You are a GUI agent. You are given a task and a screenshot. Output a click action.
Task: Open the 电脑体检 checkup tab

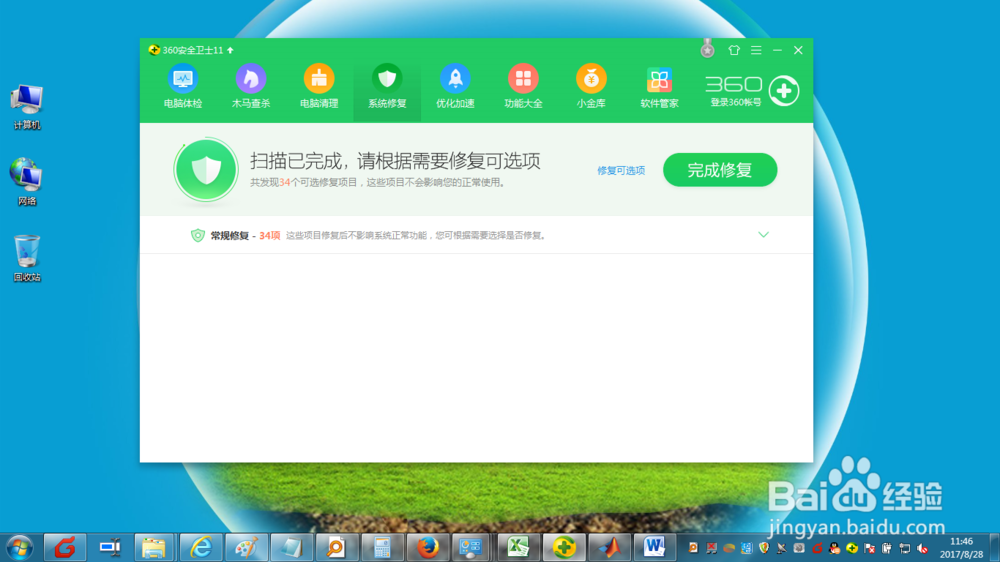point(183,87)
